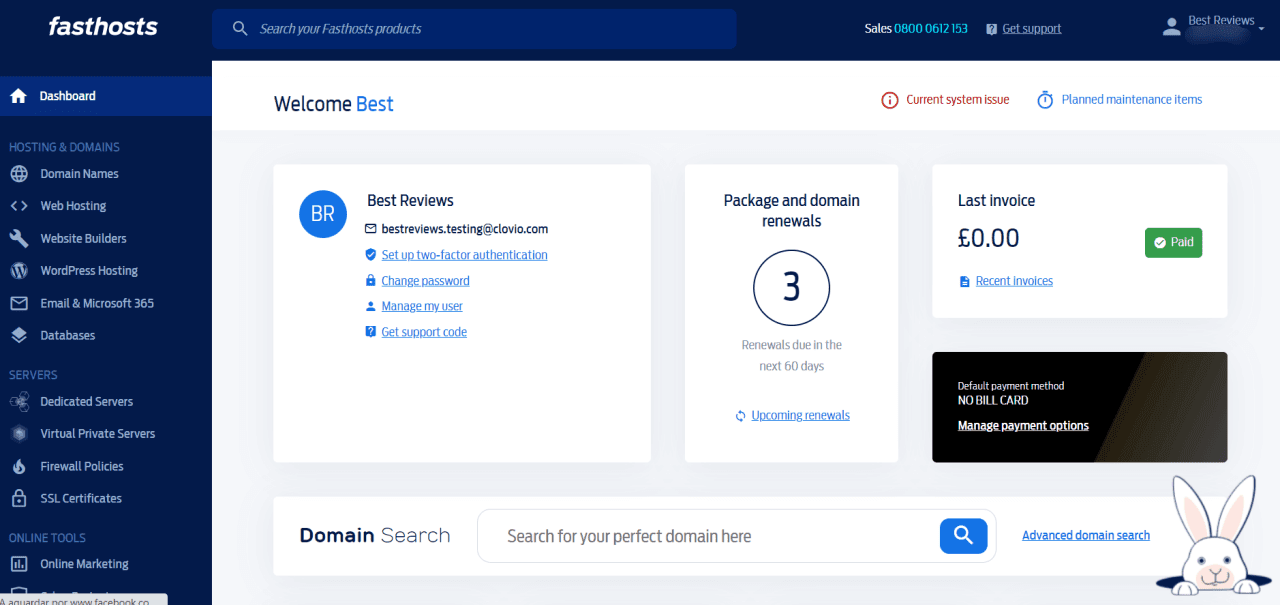Click the WordPress logo icon in sidebar
The height and width of the screenshot is (605, 1280).
[x=18, y=271]
